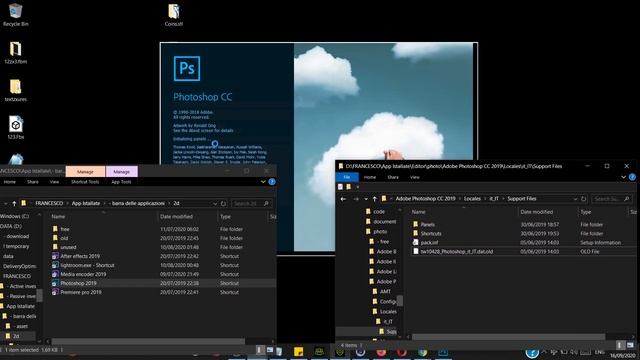Refresh the Support Files address bar
640x360 pixels.
(x=584, y=199)
